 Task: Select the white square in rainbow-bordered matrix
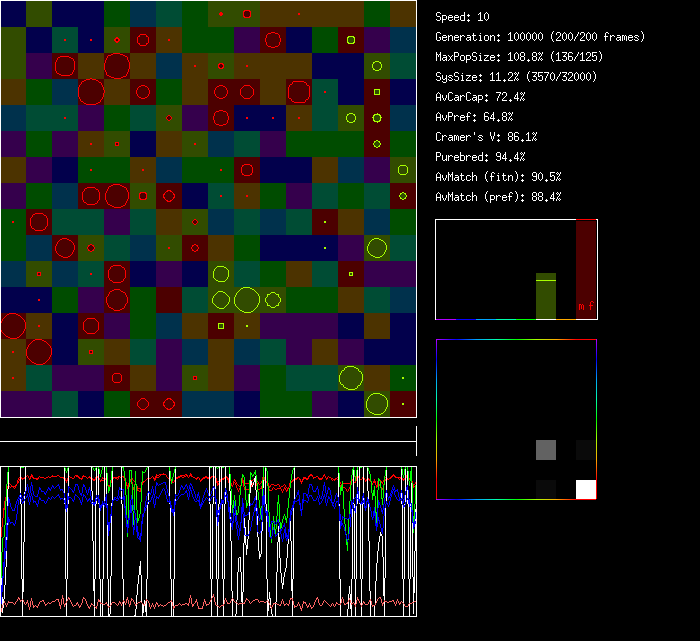click(x=586, y=489)
